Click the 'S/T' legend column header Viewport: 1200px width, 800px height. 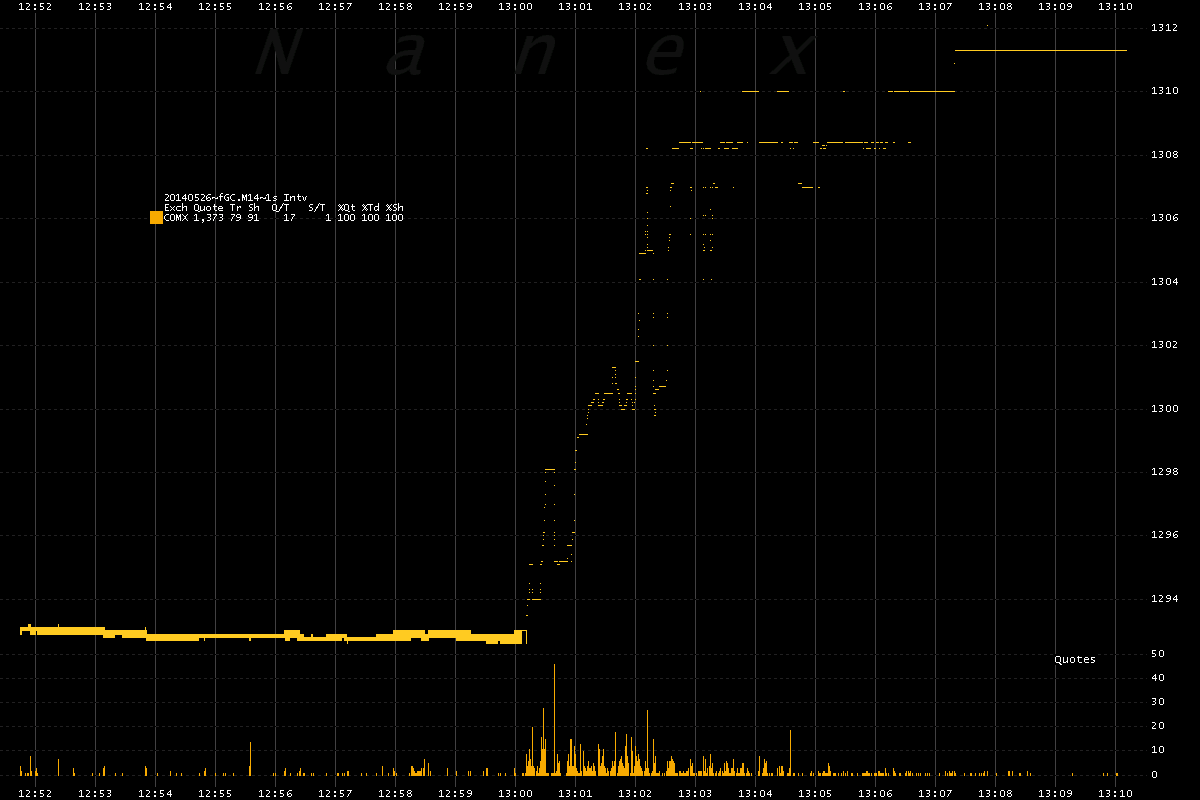tap(317, 207)
